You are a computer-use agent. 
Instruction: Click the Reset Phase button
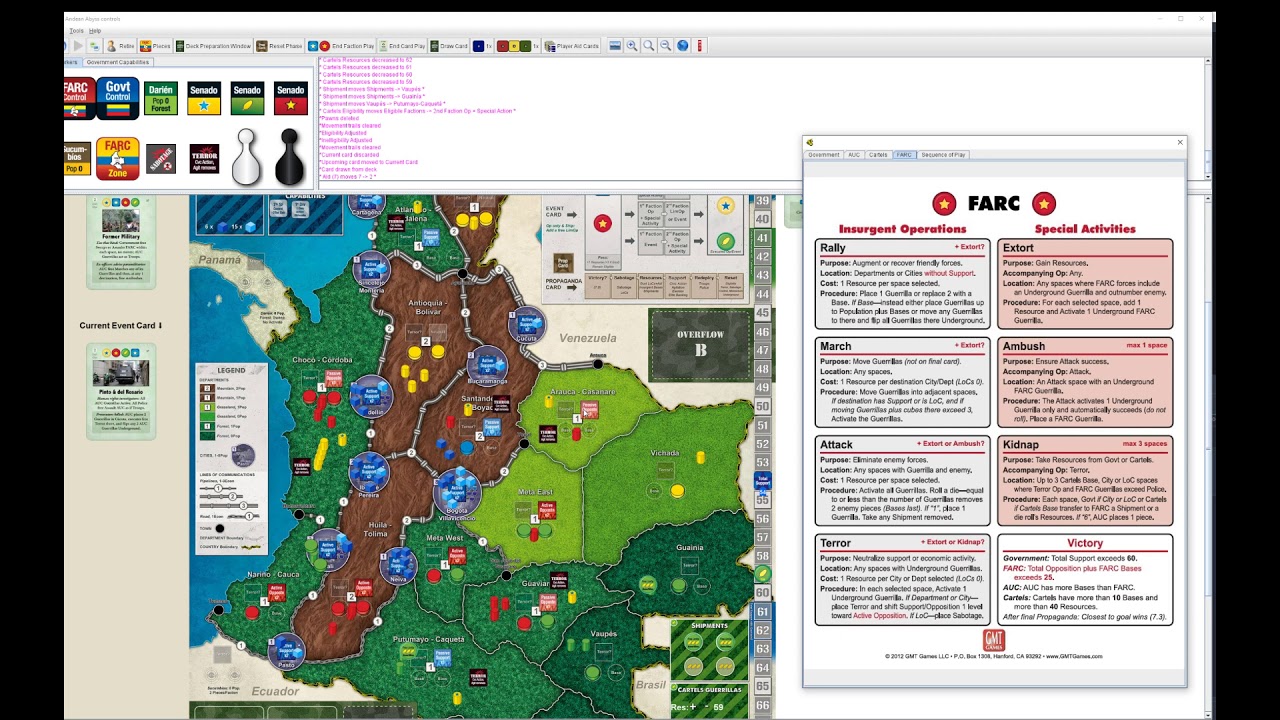pos(280,46)
